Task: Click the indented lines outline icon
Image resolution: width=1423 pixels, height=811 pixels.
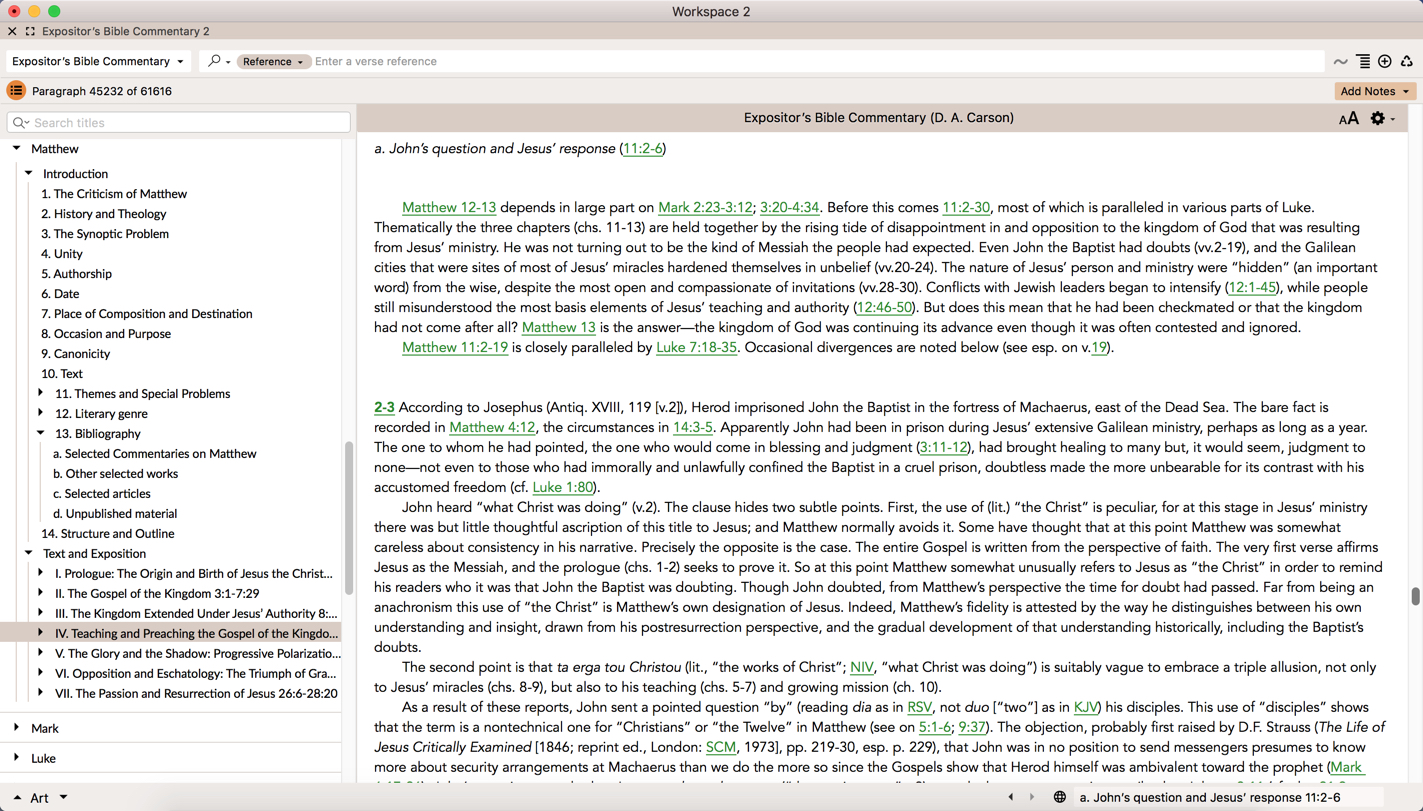Action: coord(1363,62)
